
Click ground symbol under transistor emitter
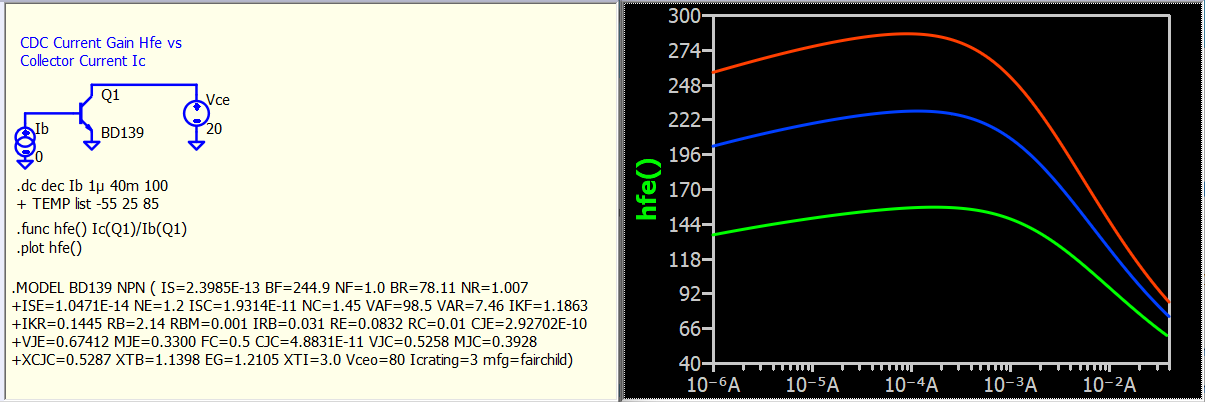pos(92,145)
